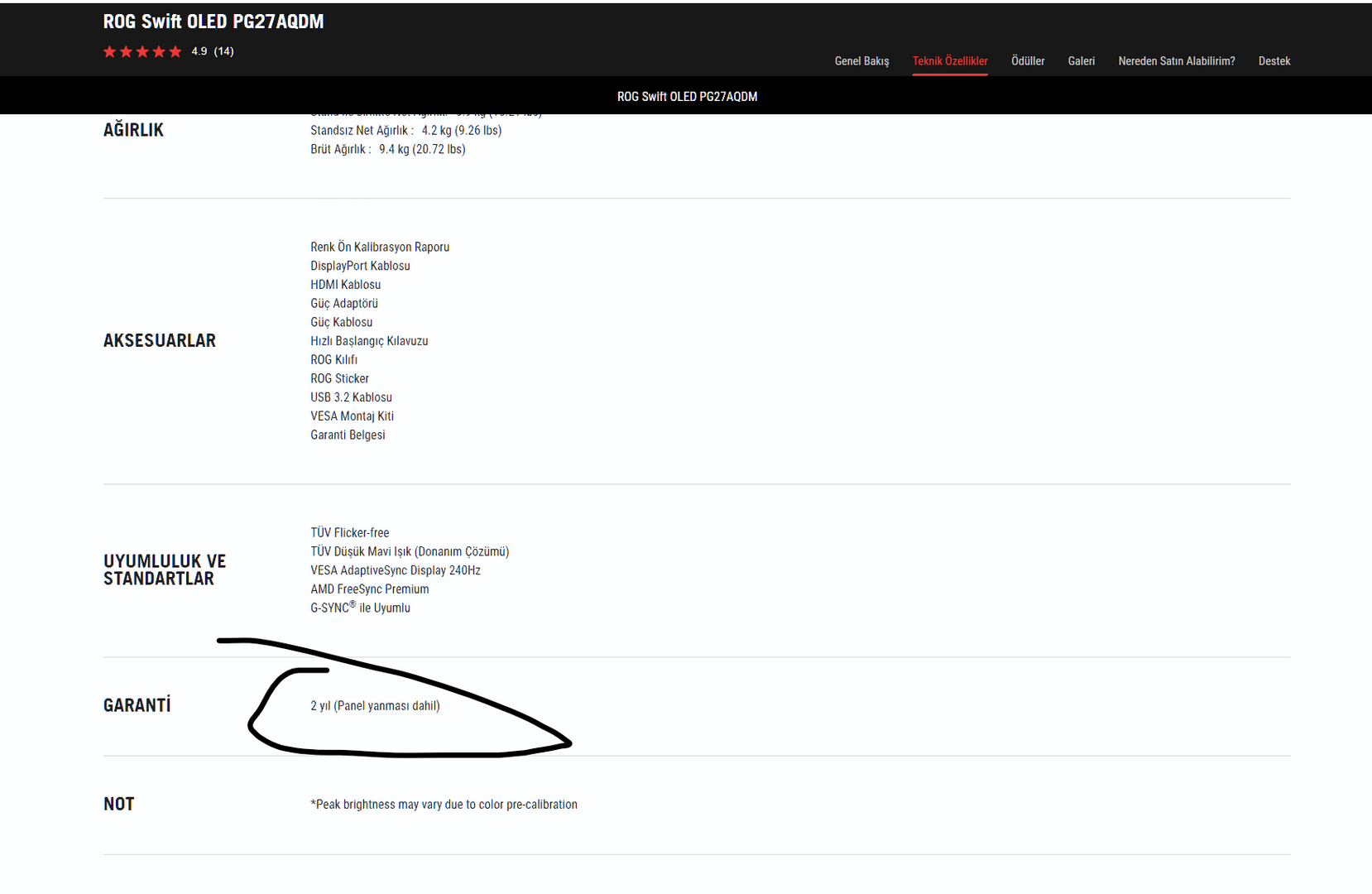
Task: Open the 4.9 (14) reviews count
Action: (x=213, y=51)
